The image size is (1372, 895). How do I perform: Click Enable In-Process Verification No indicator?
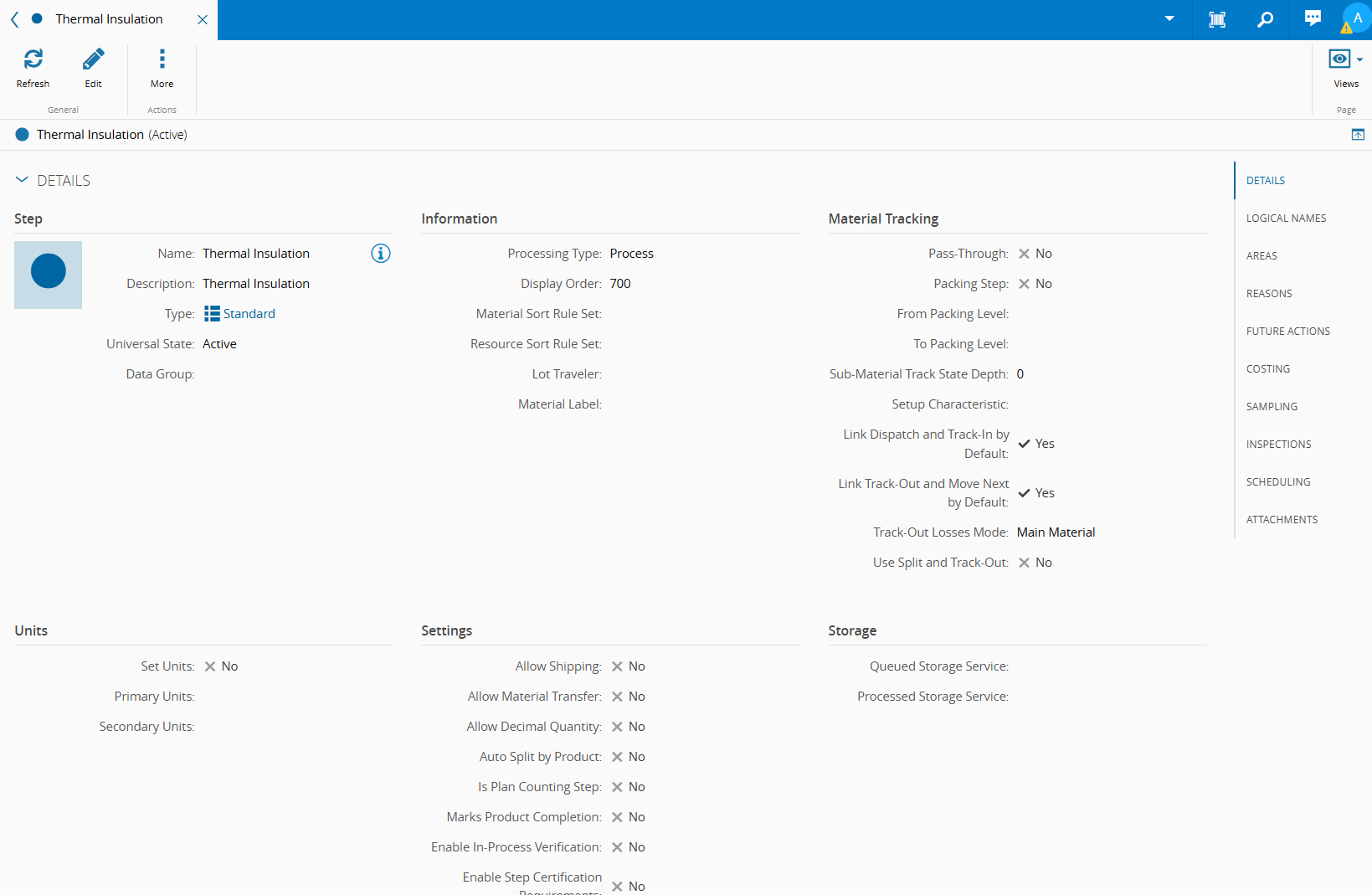(x=628, y=847)
